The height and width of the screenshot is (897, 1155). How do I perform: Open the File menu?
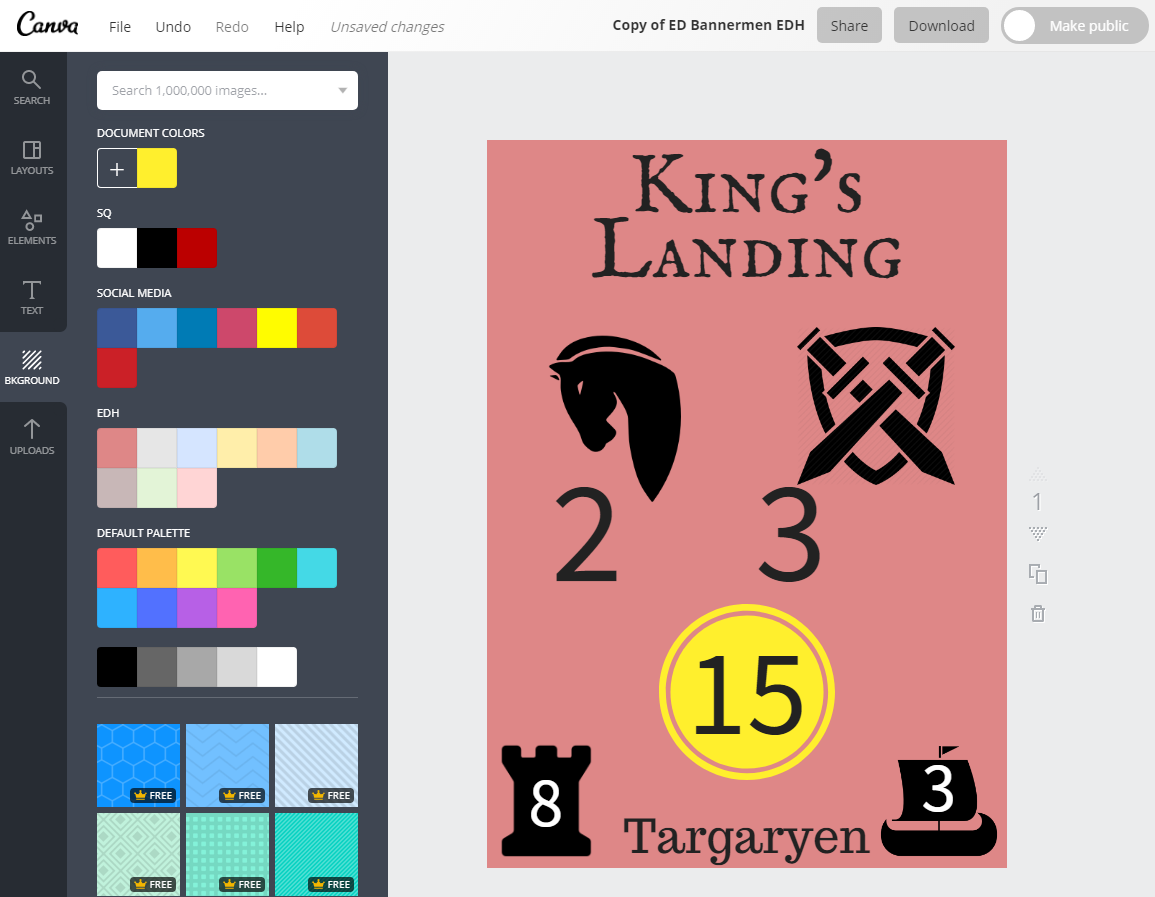coord(119,27)
